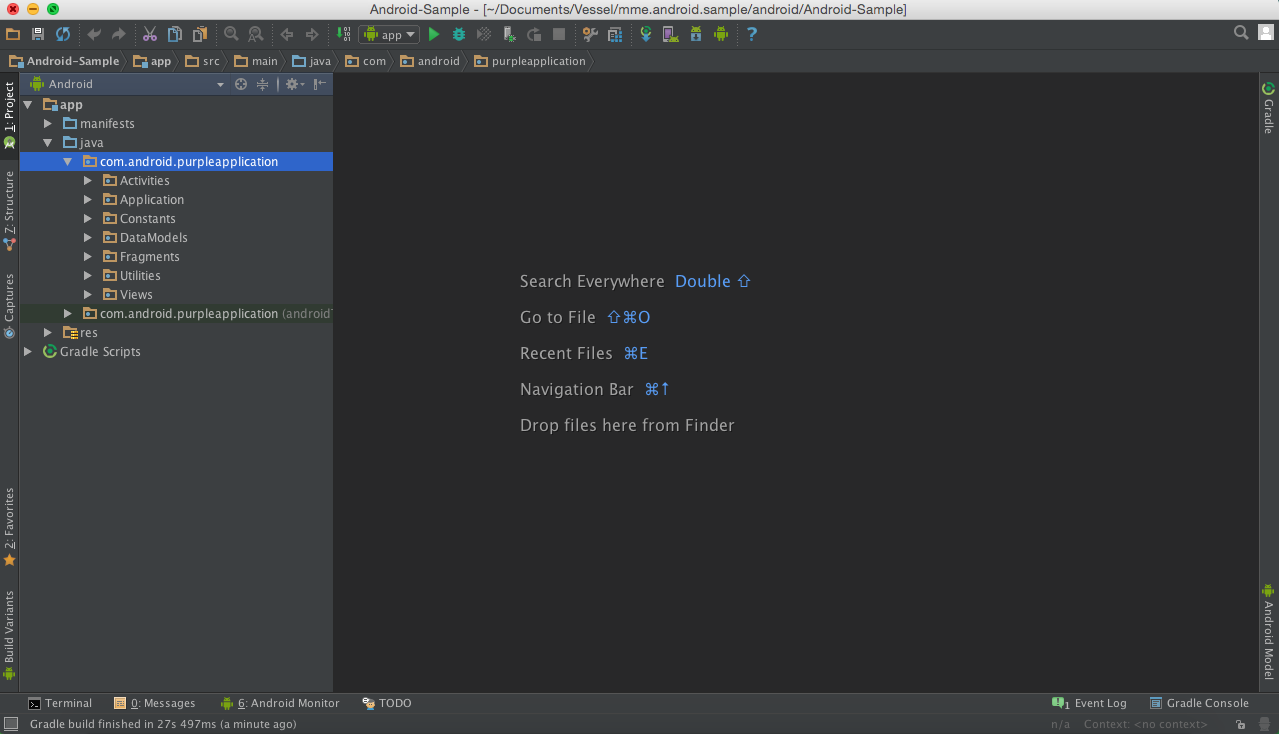Expand the Gradle Scripts node
This screenshot has width=1279, height=734.
pos(28,351)
